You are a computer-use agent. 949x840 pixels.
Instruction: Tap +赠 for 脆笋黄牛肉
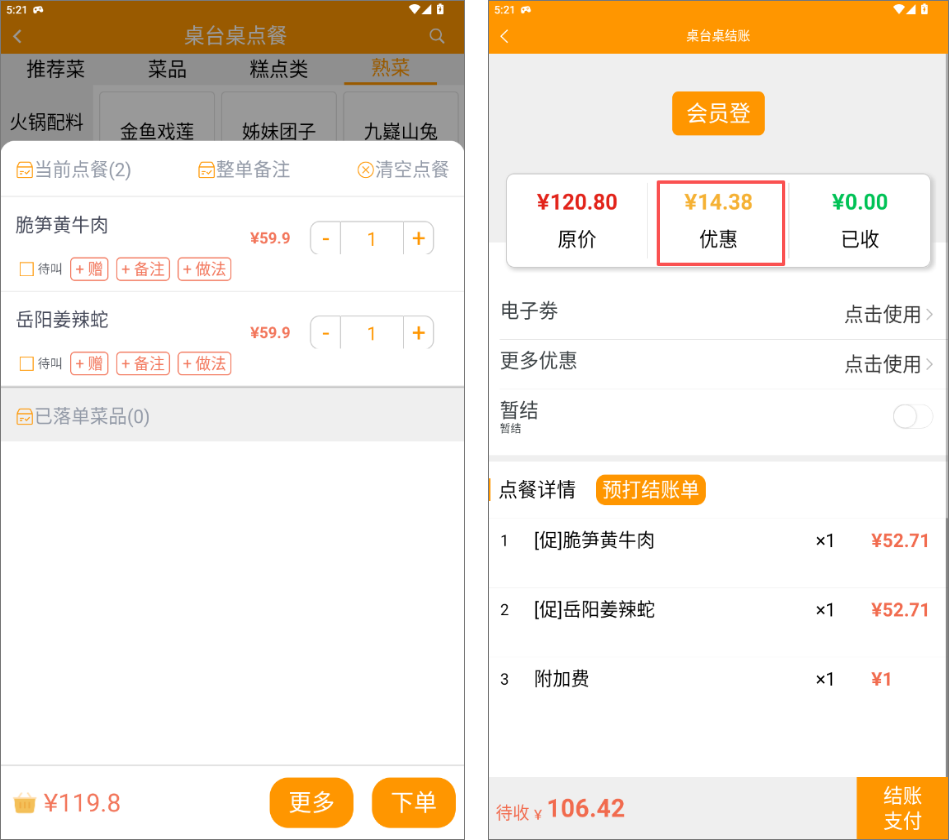89,269
